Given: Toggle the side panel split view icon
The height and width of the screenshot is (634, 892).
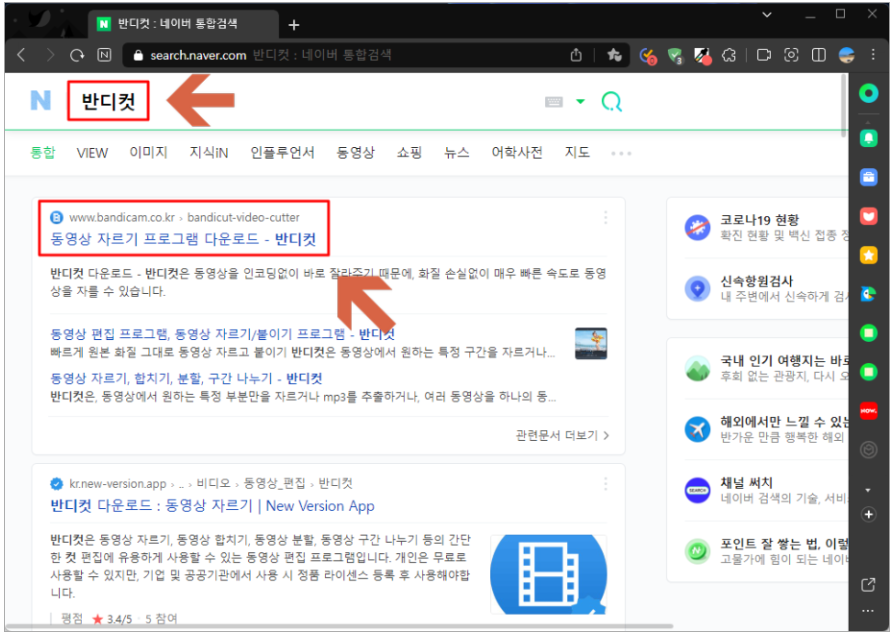Looking at the screenshot, I should pos(819,55).
